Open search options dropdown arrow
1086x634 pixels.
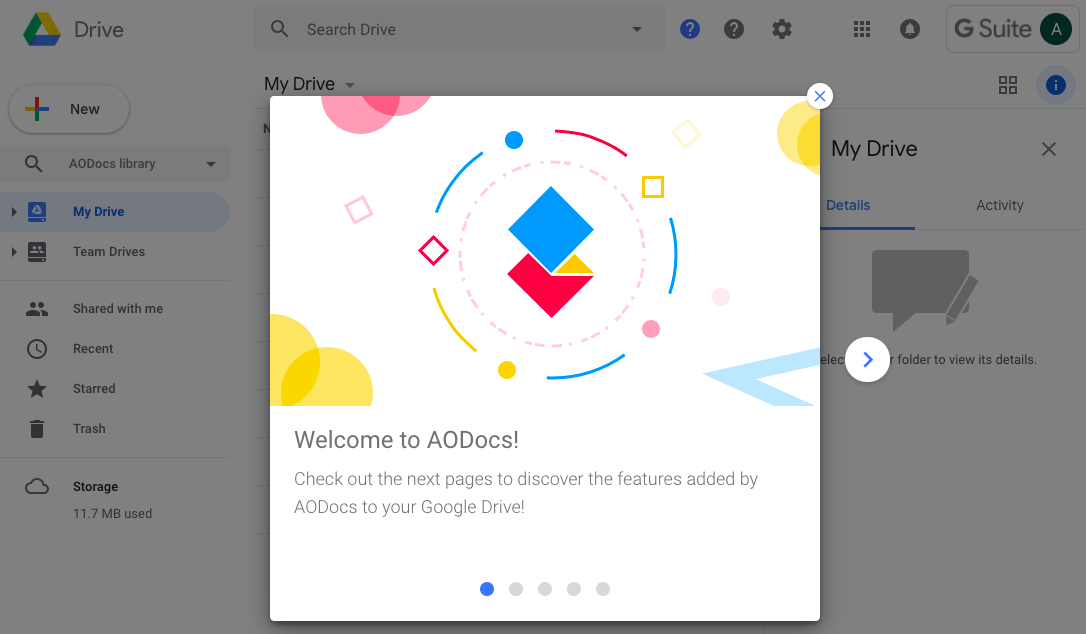coord(637,29)
